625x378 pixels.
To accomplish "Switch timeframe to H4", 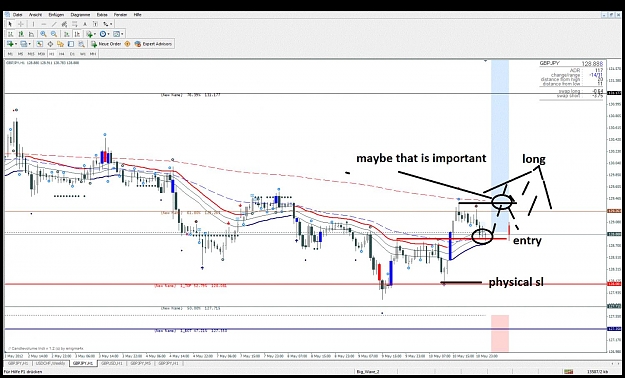I will 61,53.
